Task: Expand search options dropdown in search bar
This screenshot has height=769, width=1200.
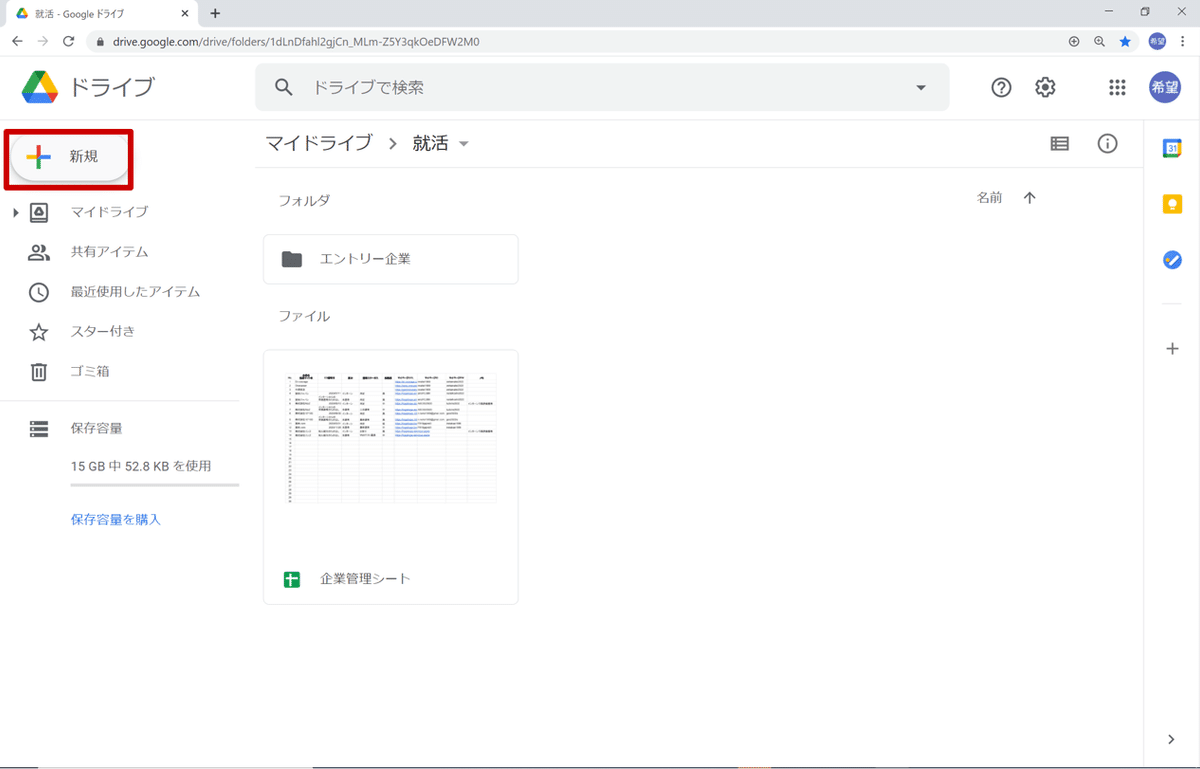Action: tap(920, 87)
